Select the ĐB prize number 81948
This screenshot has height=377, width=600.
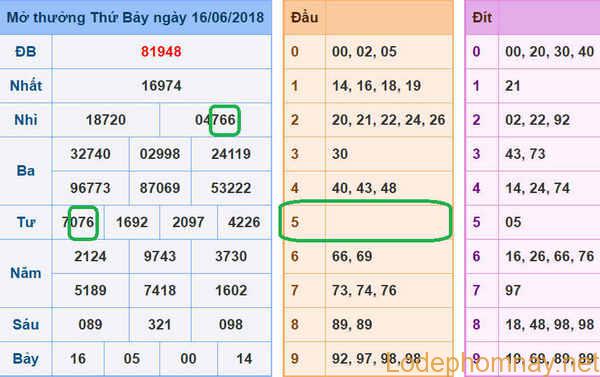[161, 52]
